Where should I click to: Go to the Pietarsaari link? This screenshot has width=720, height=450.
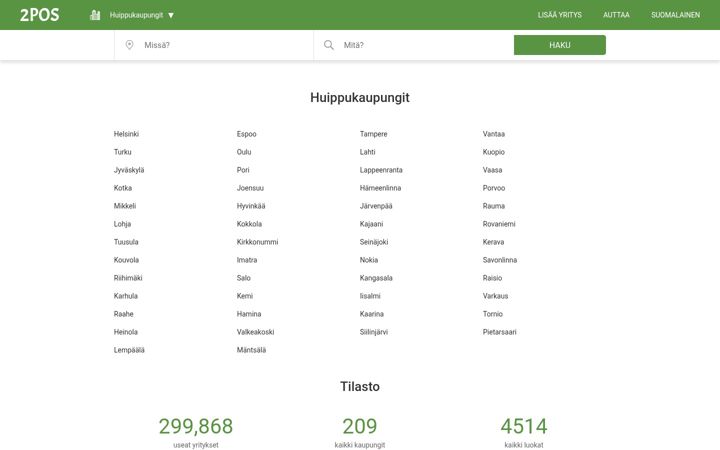pos(500,332)
